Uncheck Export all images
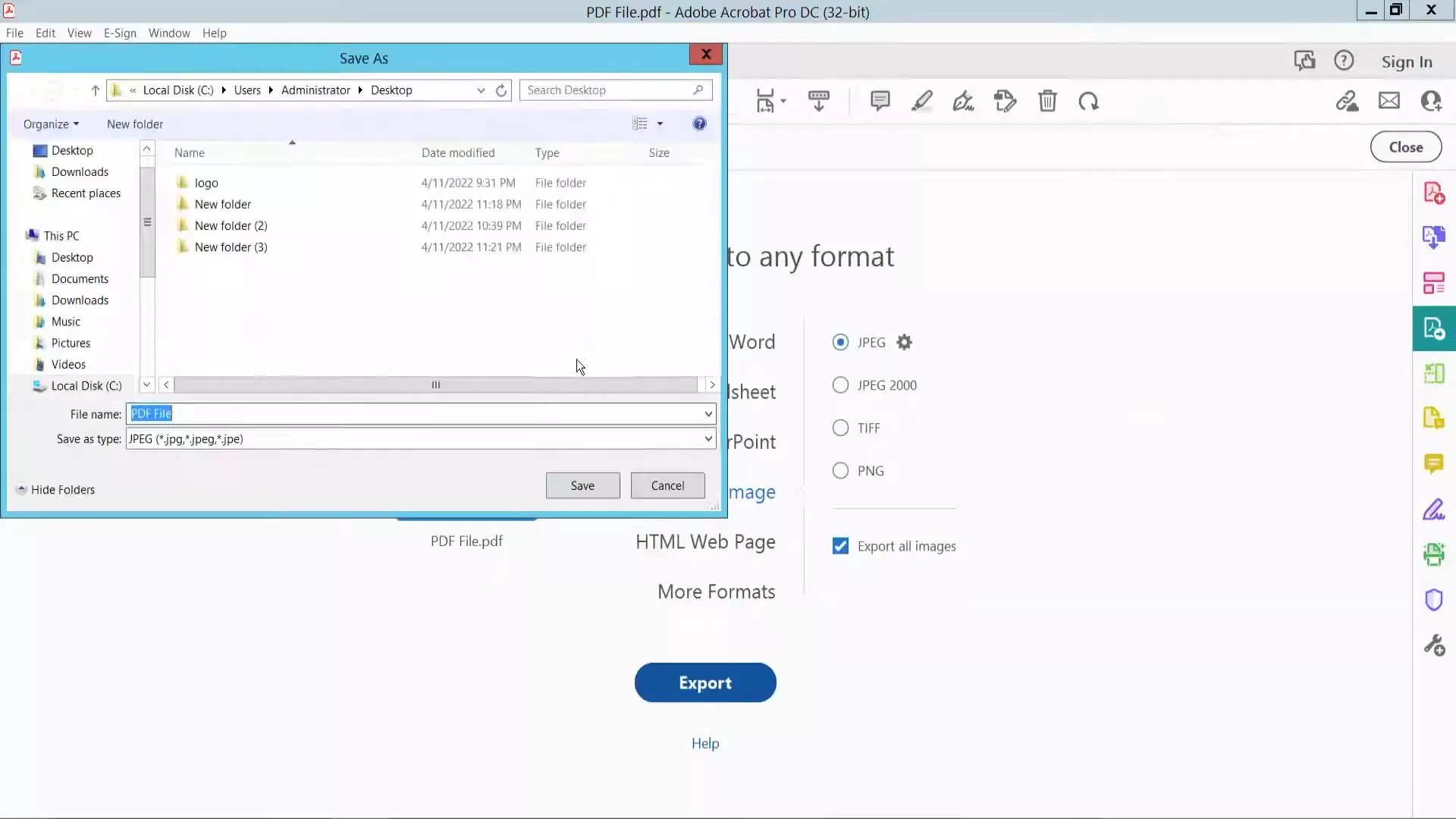The height and width of the screenshot is (819, 1456). pyautogui.click(x=840, y=546)
